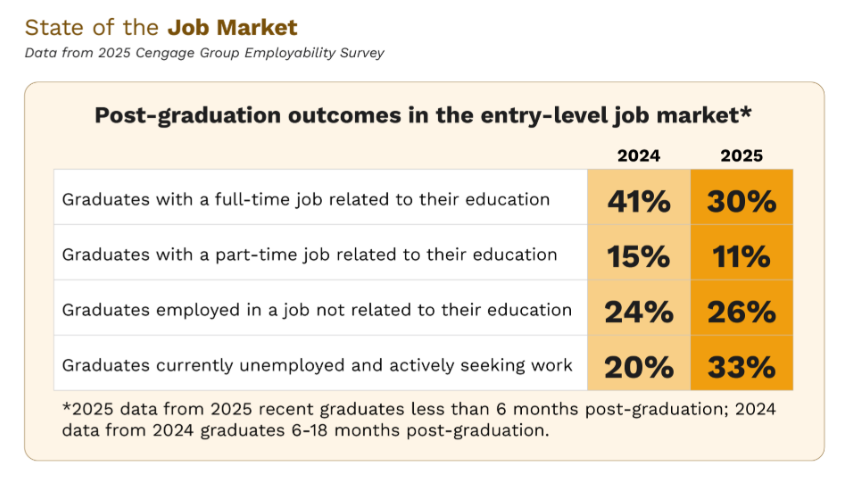
Task: Select the 2025 column header
Action: point(741,155)
